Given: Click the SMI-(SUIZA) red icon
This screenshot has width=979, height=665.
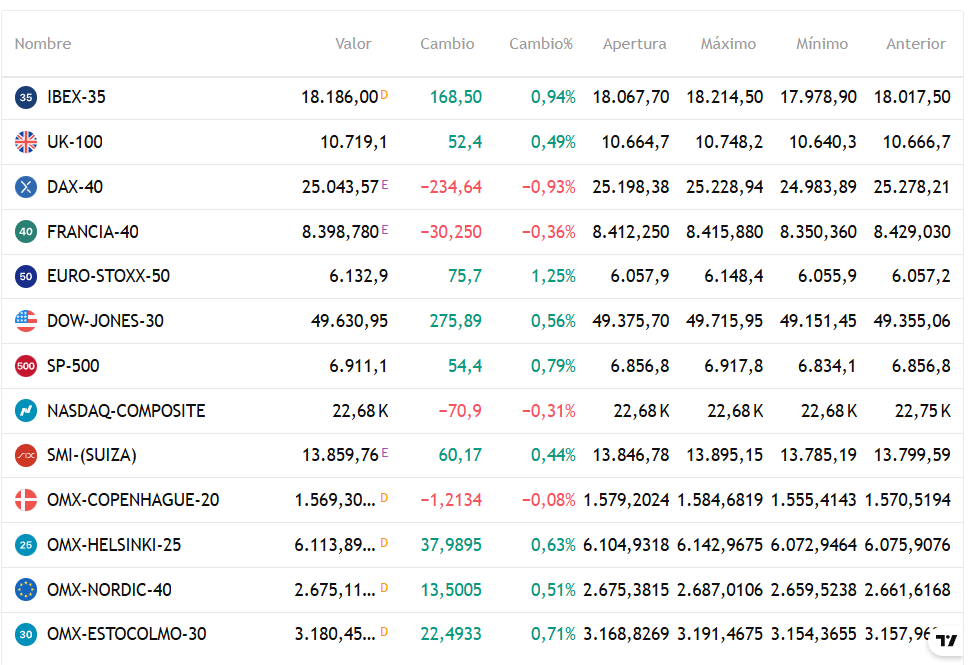Looking at the screenshot, I should click(26, 455).
